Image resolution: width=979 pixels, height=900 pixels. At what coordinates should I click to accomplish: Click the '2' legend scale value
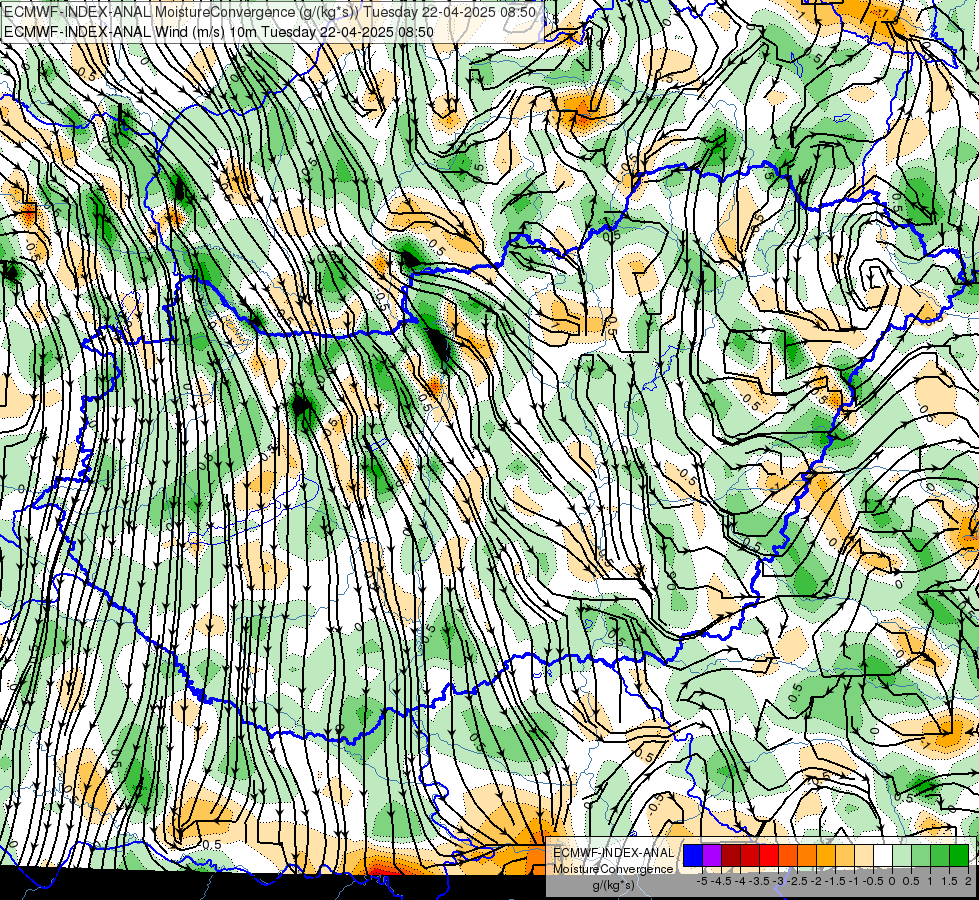point(968,881)
